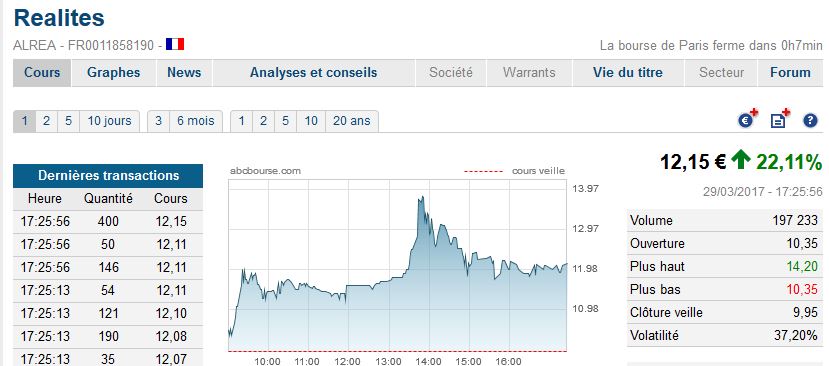
Task: Select the 10 jours chart period
Action: [109, 121]
